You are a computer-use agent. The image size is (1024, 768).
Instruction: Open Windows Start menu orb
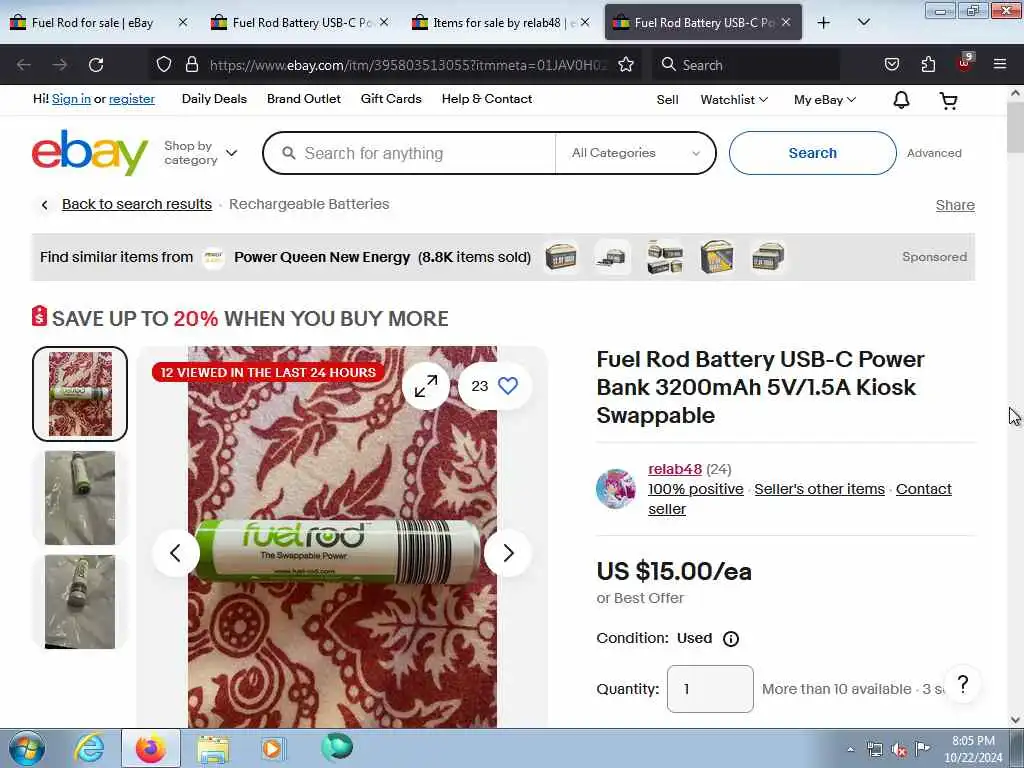click(x=27, y=748)
